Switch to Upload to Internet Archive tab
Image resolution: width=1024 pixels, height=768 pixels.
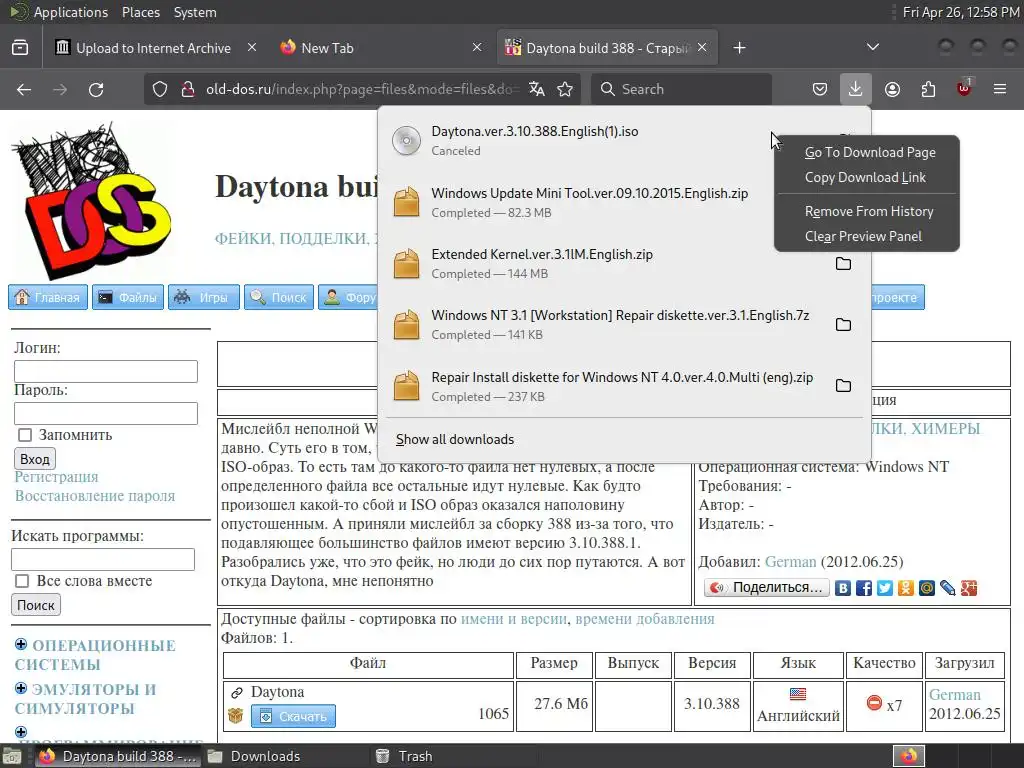(153, 48)
